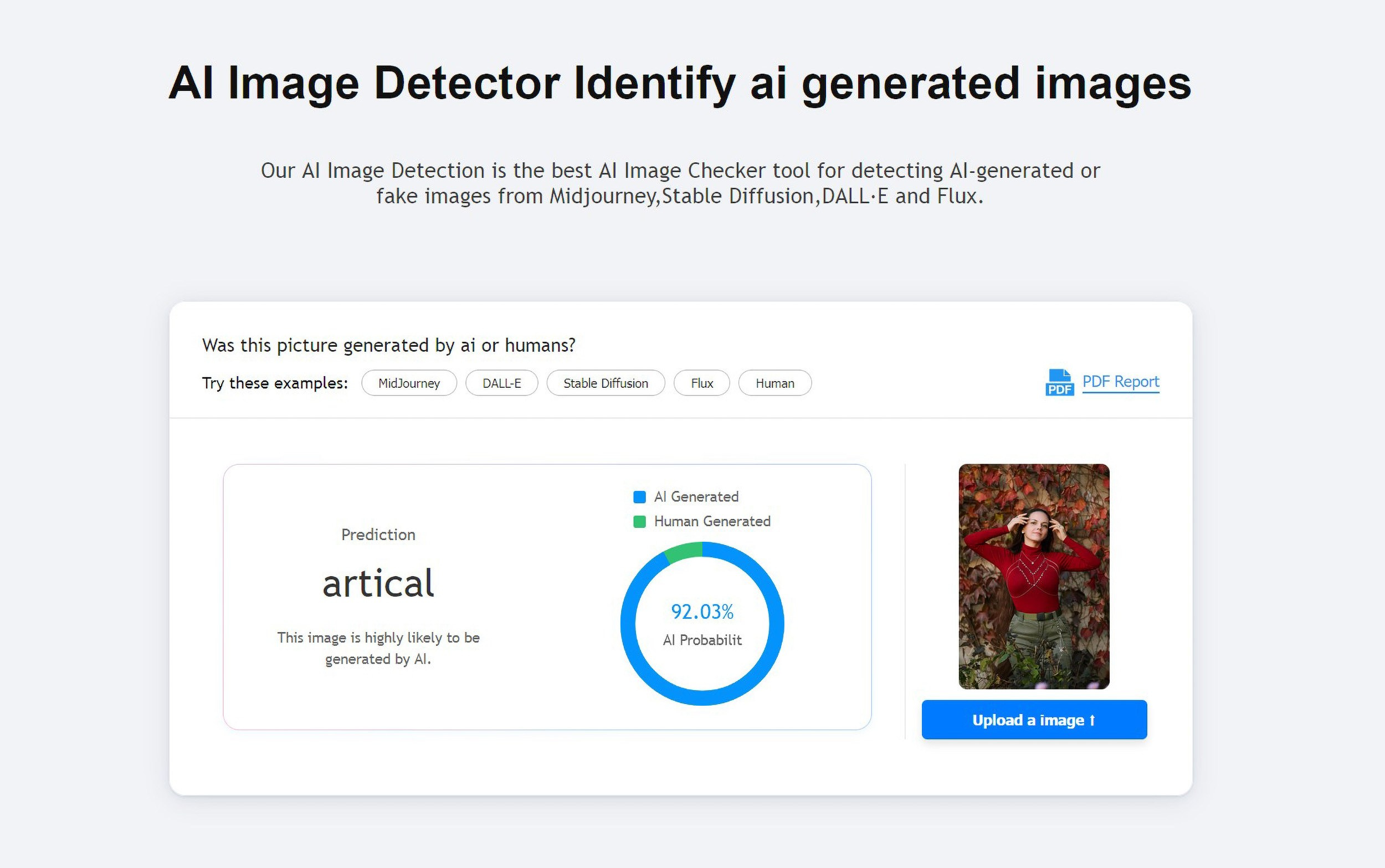Click the 'artical' prediction result text
Screen dimensions: 1385x868
point(378,583)
